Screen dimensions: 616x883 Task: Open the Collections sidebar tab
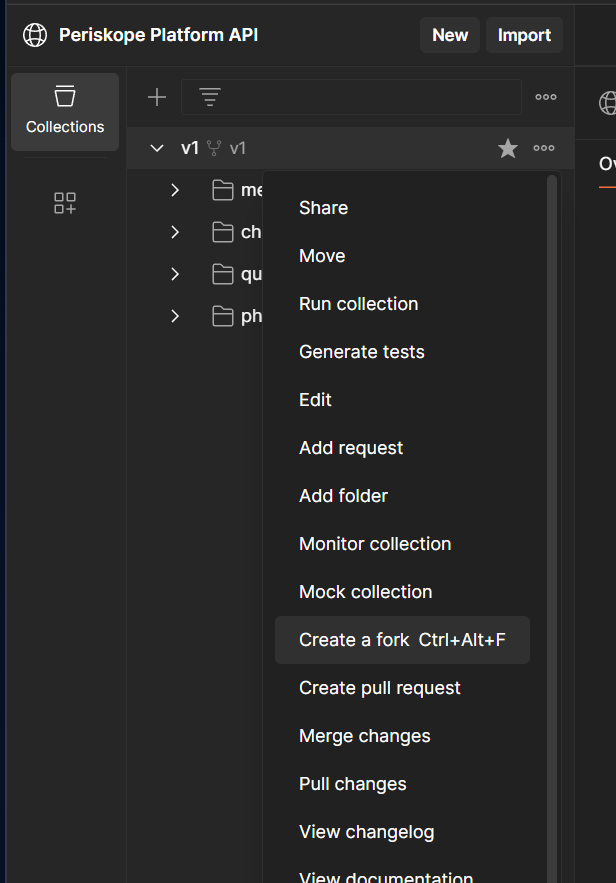point(65,112)
